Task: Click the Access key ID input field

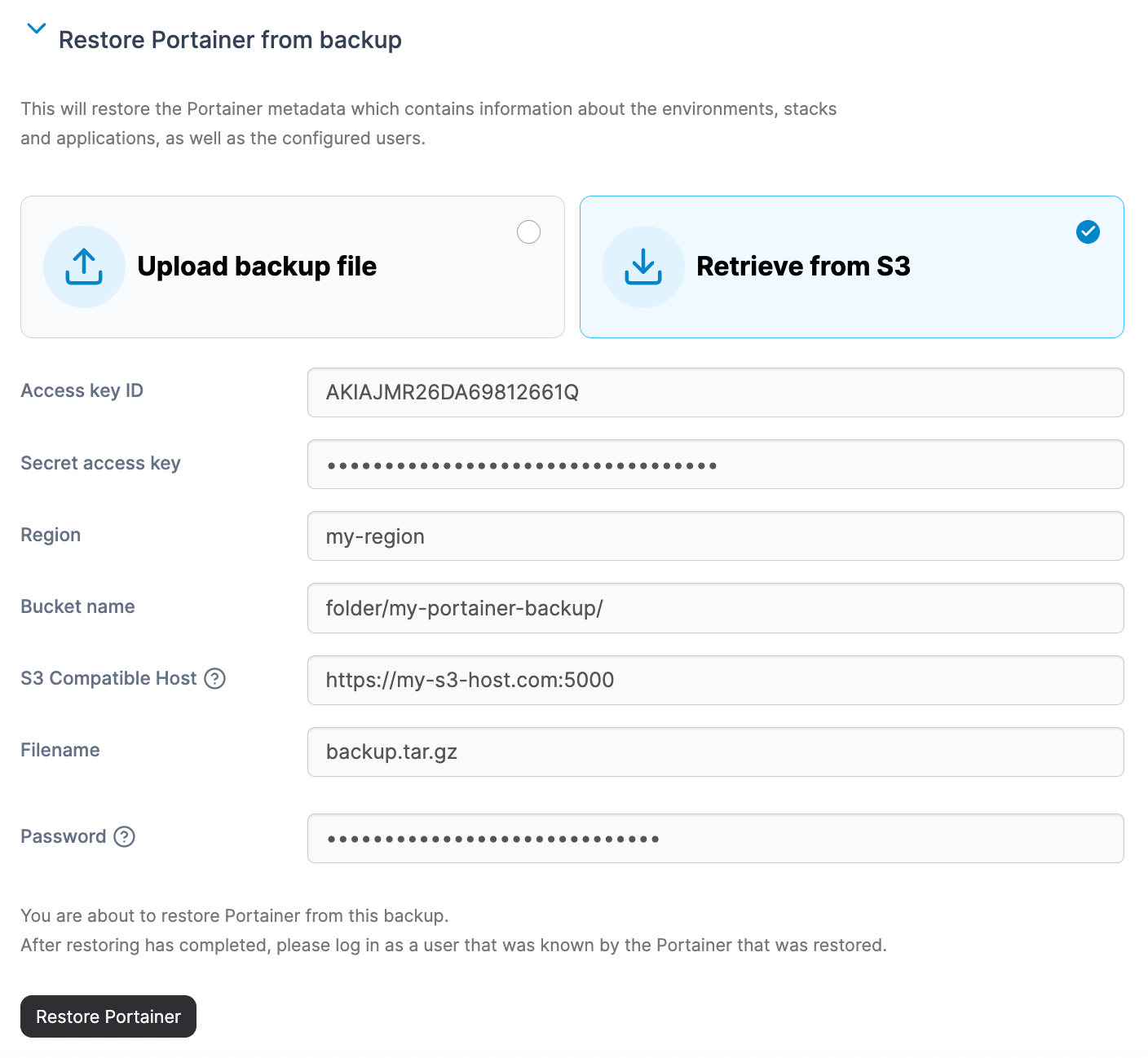Action: click(x=715, y=393)
